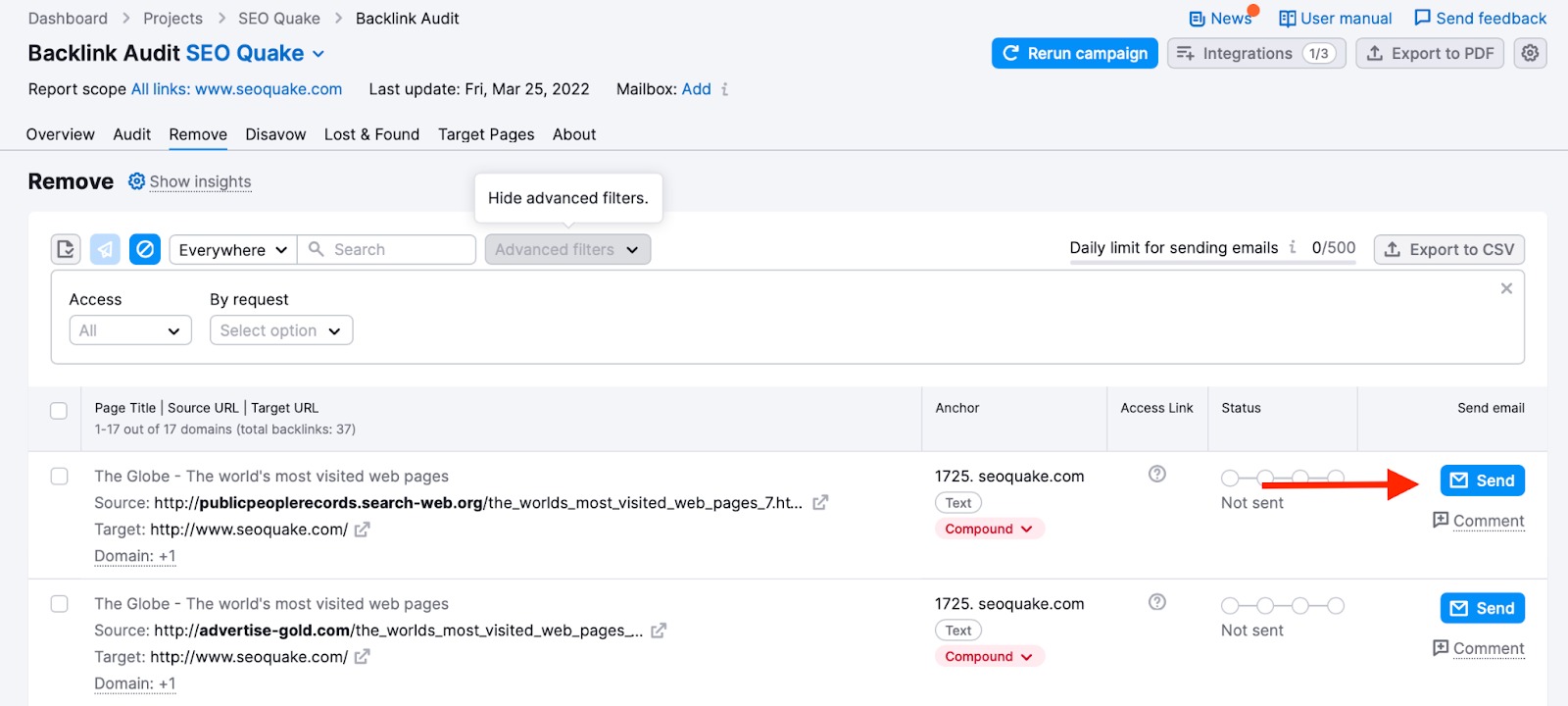Close the advanced filters panel

coord(1506,288)
